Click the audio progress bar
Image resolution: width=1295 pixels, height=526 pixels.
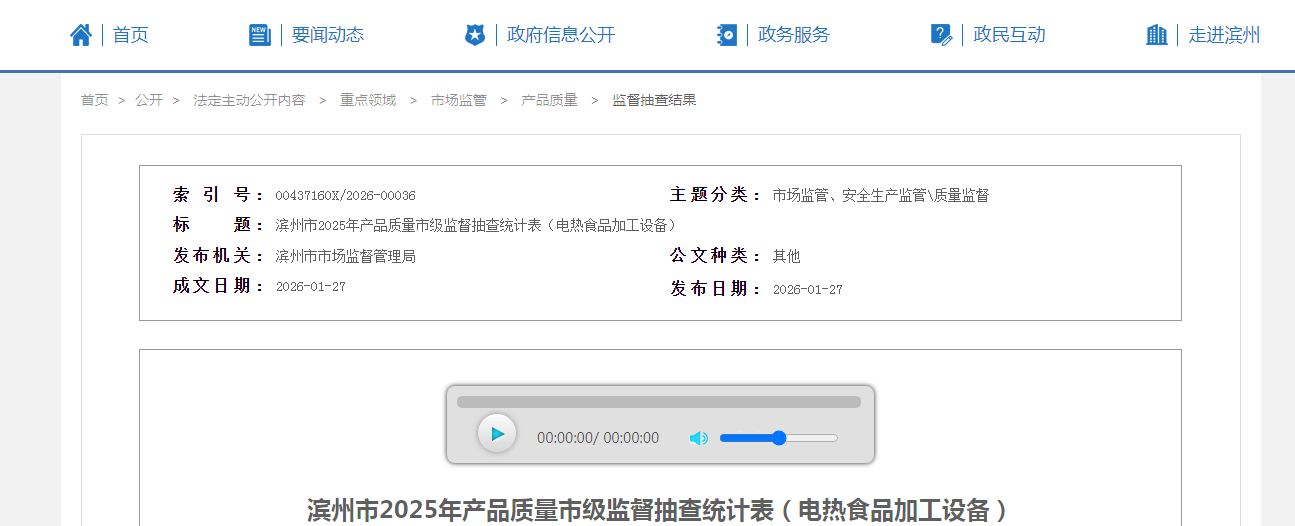pos(658,402)
